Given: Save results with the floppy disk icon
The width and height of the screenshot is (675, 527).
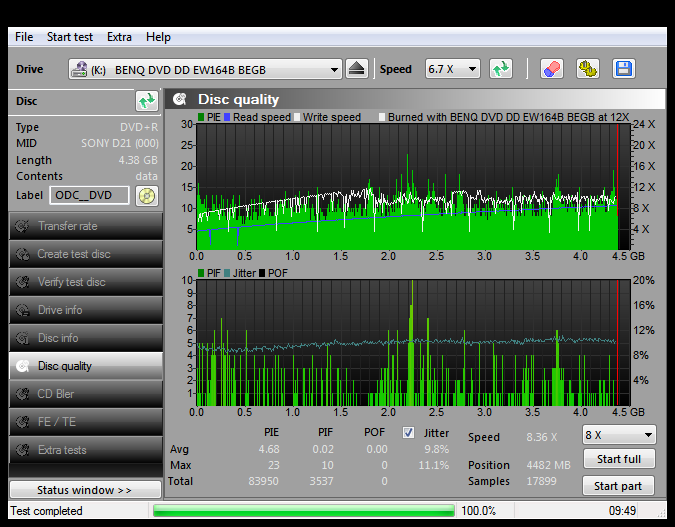Looking at the screenshot, I should [624, 69].
